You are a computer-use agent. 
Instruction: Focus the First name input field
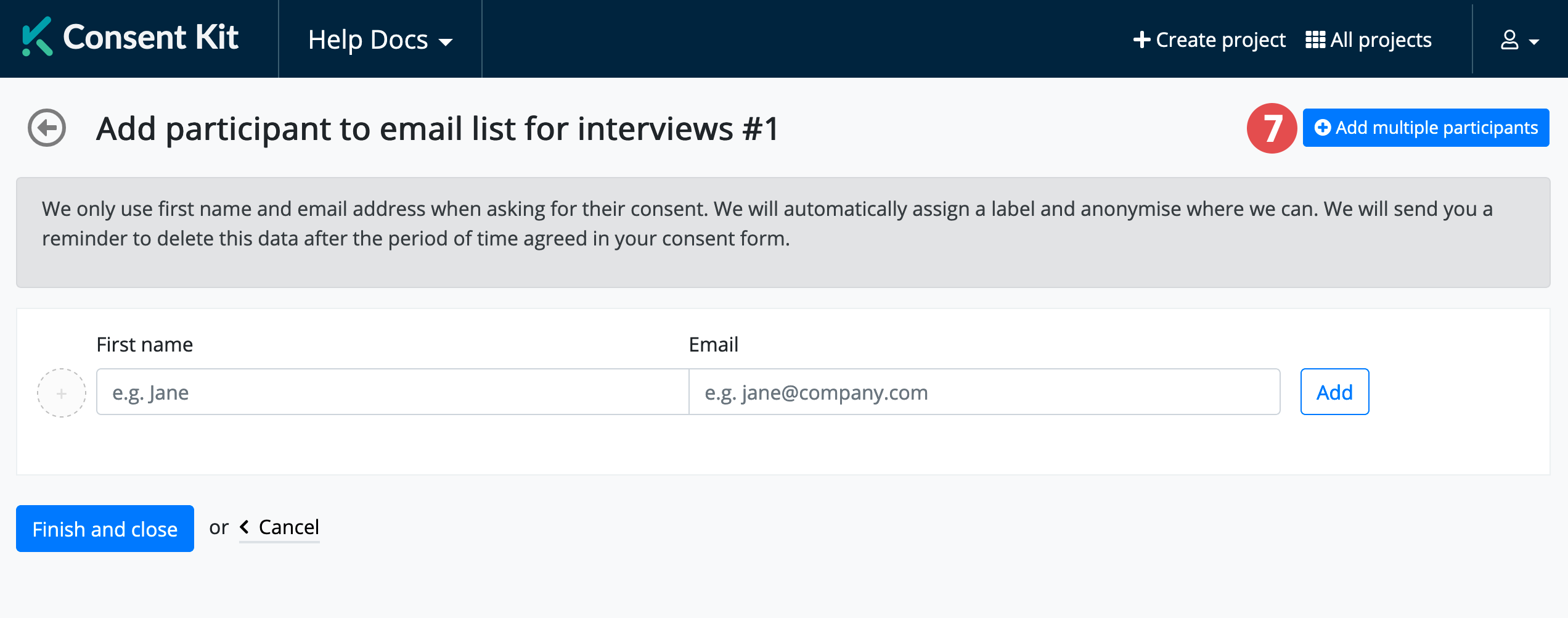(392, 392)
